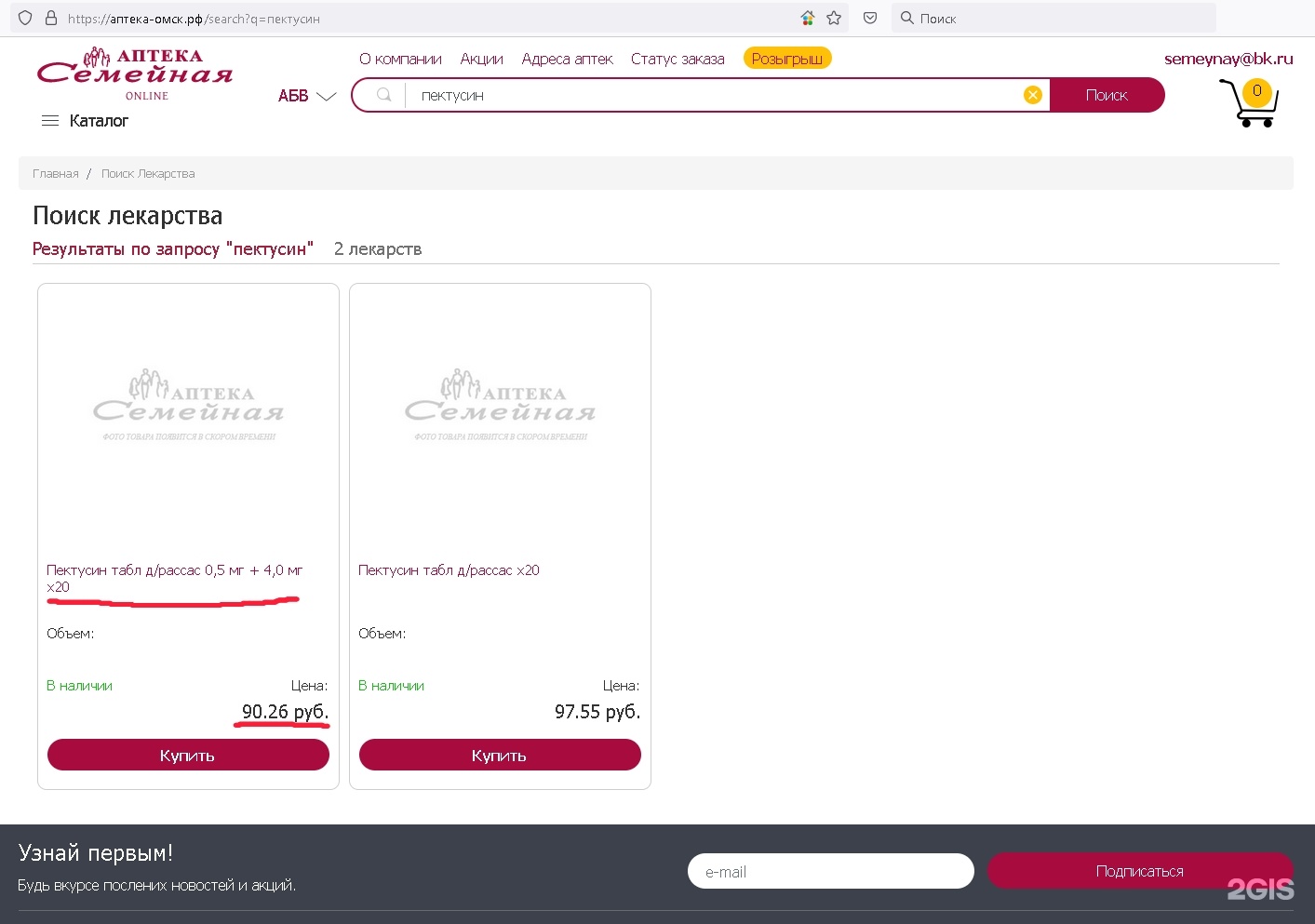Click the magnifier icon in site search
Viewport: 1315px width, 924px height.
coord(383,95)
